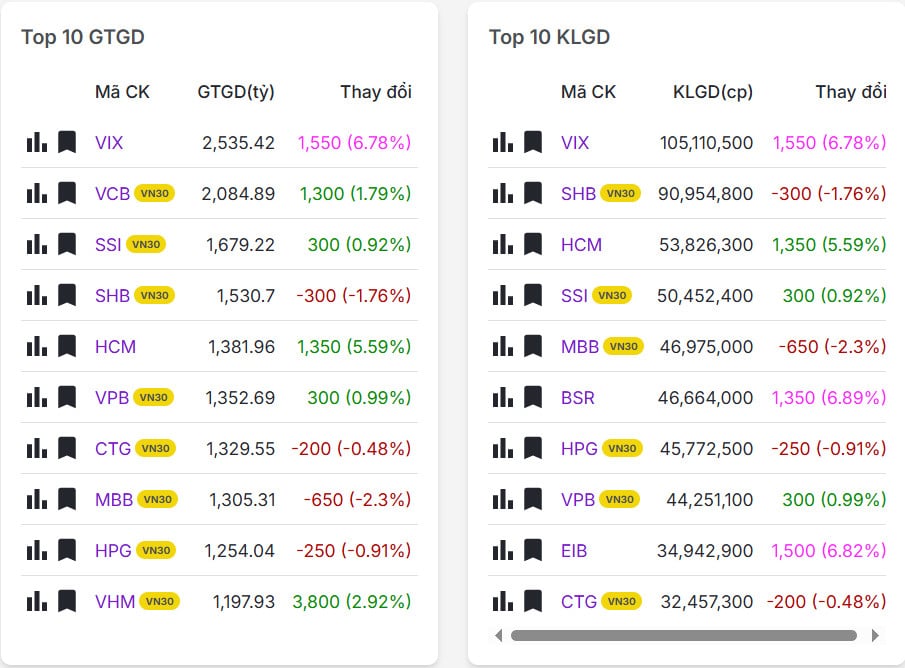The width and height of the screenshot is (905, 668).
Task: Click chart icon for VHM row
Action: pyautogui.click(x=37, y=602)
